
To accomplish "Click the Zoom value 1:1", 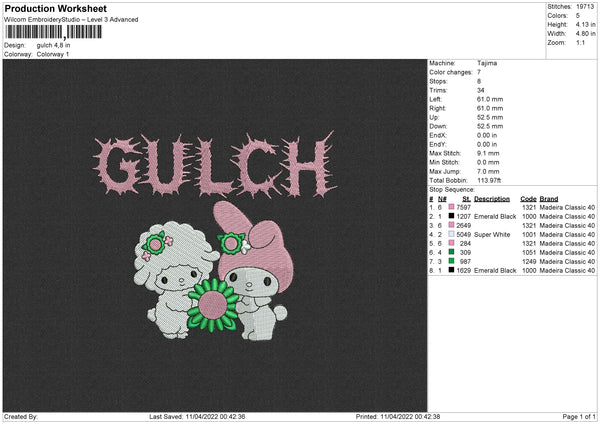I will [580, 42].
